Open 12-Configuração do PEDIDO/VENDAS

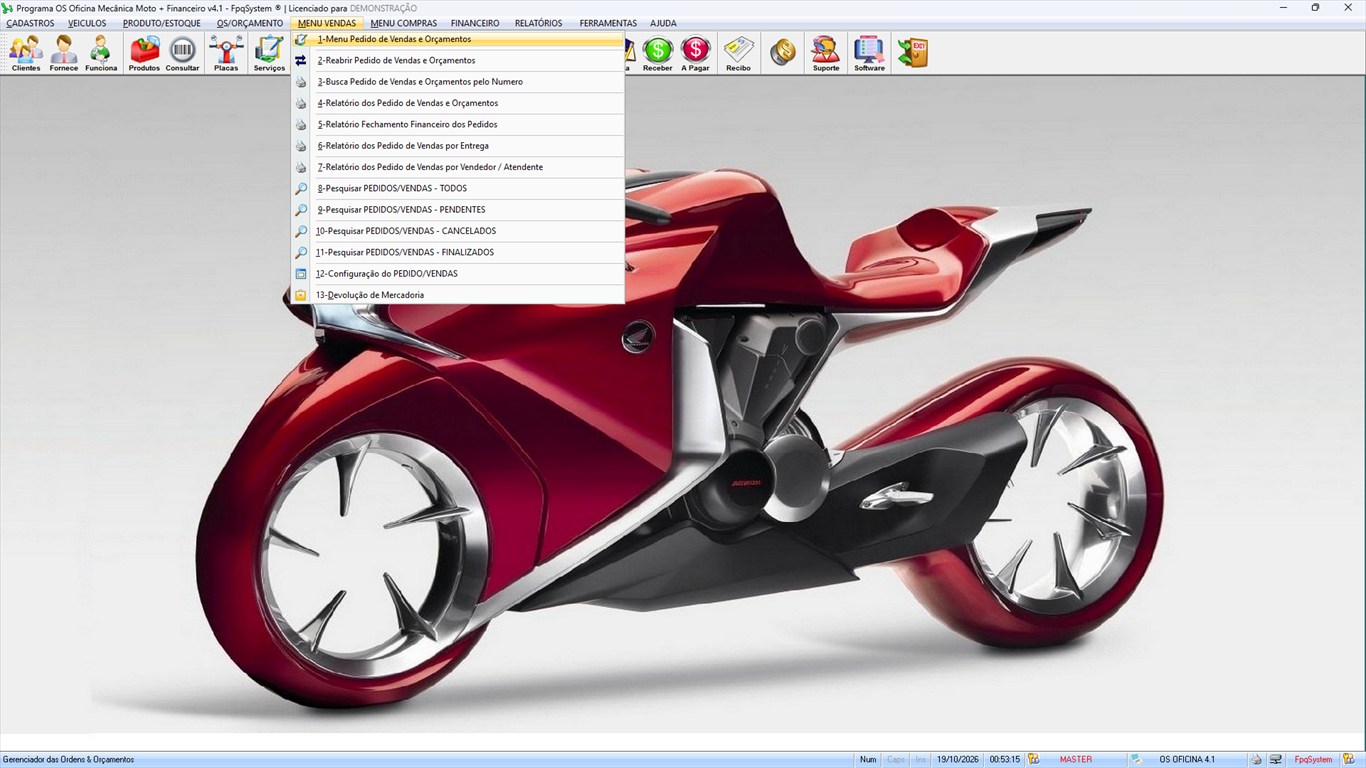(x=458, y=274)
